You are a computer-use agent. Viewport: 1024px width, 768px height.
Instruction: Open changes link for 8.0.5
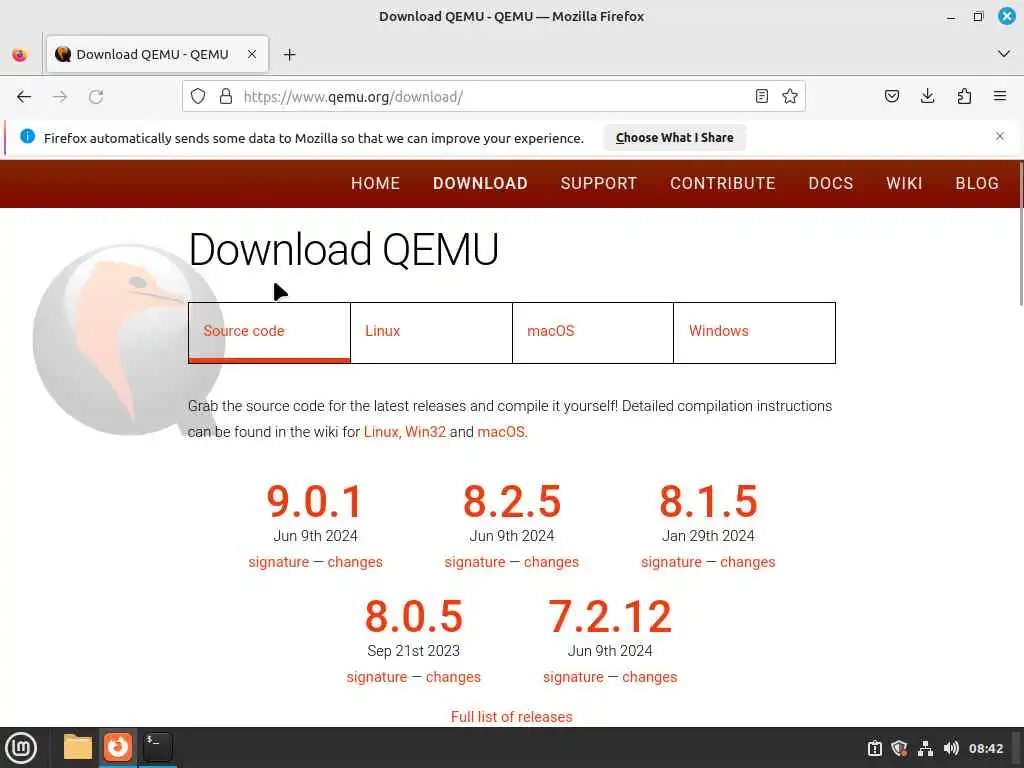(453, 677)
